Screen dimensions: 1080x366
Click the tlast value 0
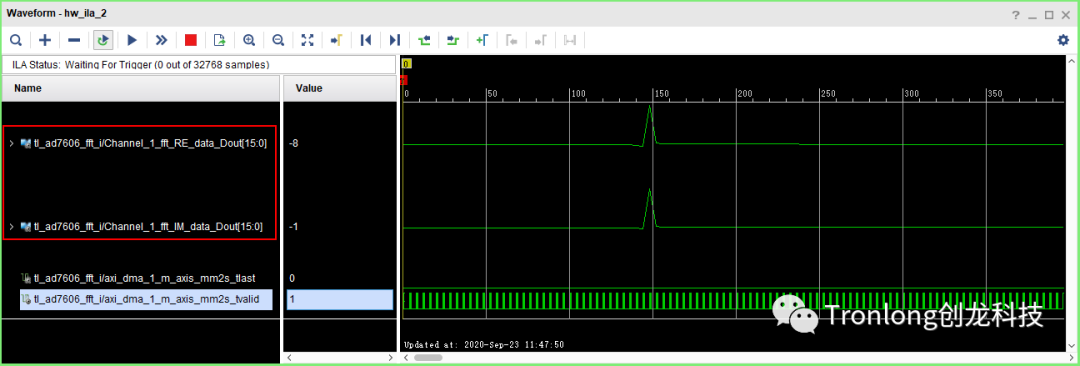292,278
